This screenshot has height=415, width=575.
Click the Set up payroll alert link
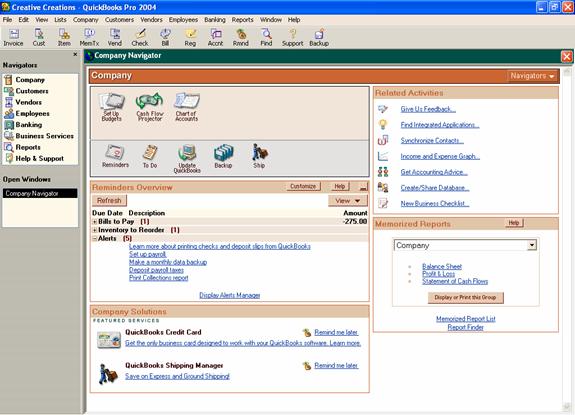pyautogui.click(x=147, y=254)
